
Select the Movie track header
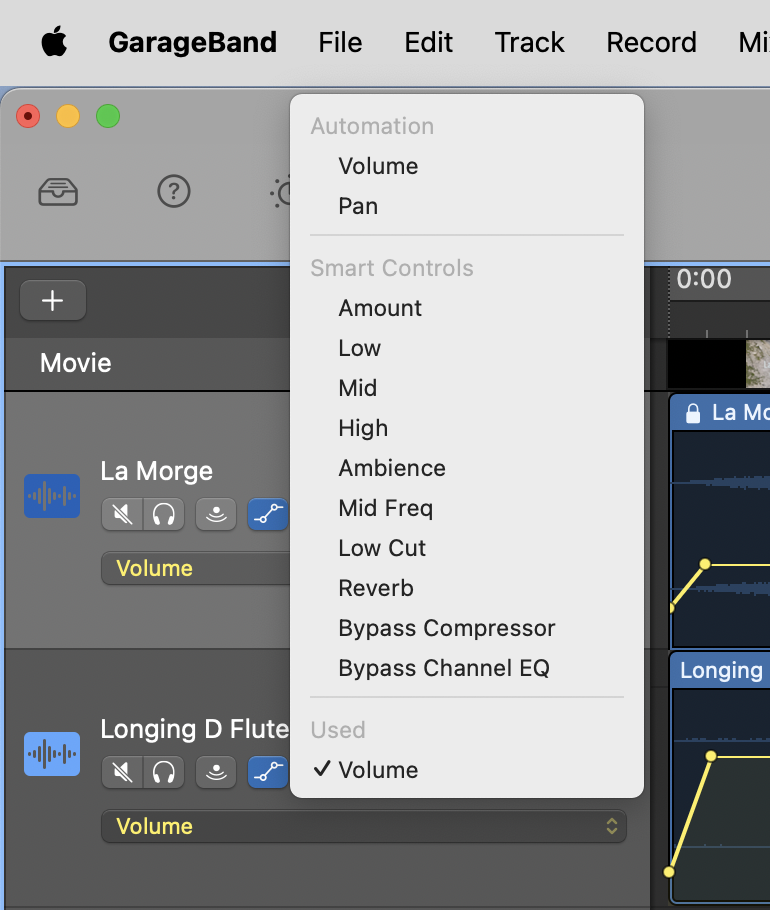click(147, 363)
